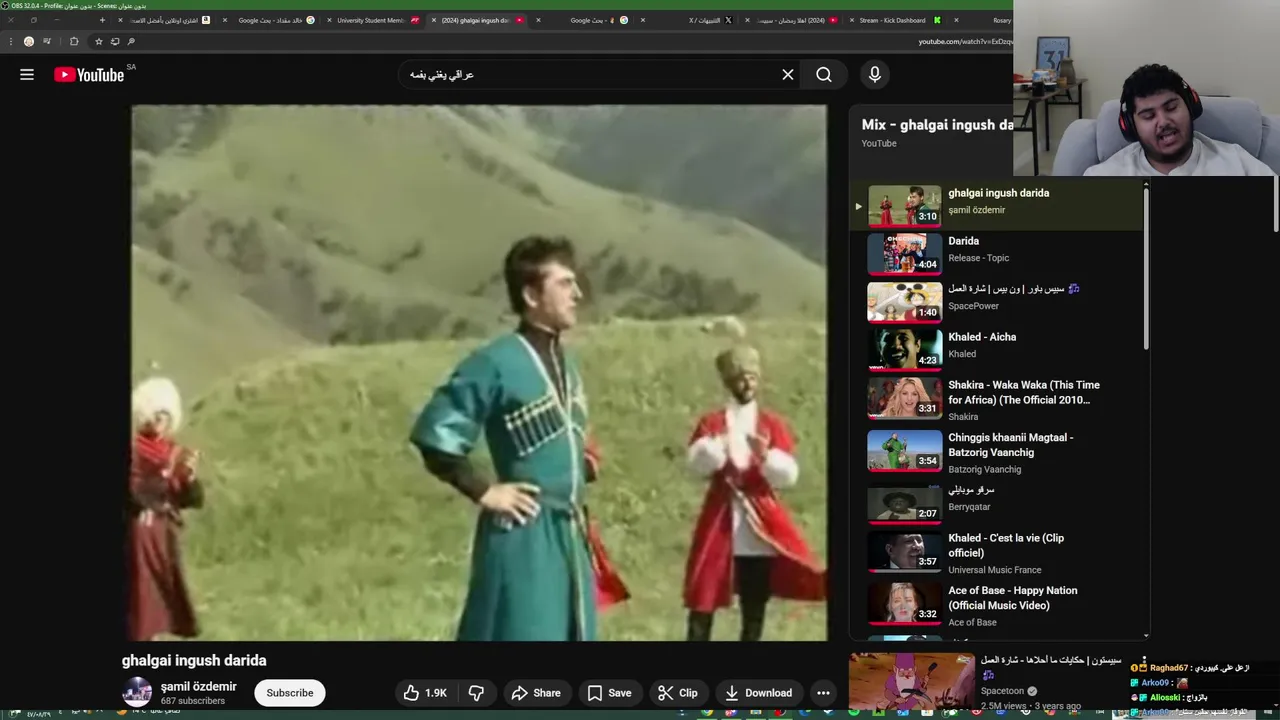Click Spacetoon channel name under recommendation
The image size is (1280, 720).
pyautogui.click(x=1003, y=691)
